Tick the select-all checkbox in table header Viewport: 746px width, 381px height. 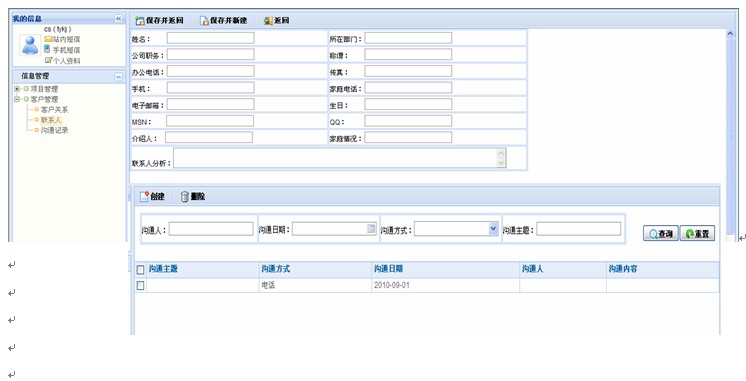[x=140, y=270]
